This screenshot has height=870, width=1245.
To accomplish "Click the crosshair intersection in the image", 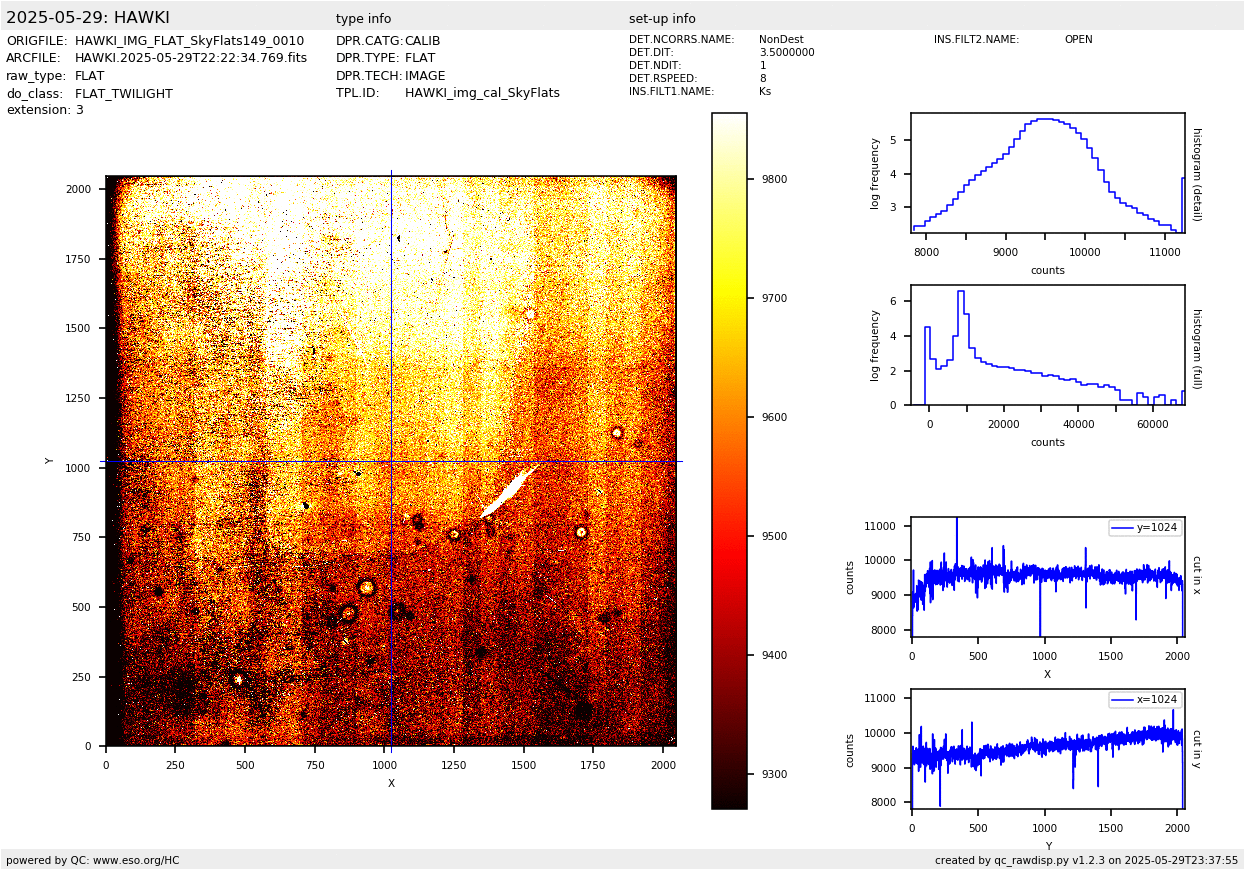I will 391,461.
